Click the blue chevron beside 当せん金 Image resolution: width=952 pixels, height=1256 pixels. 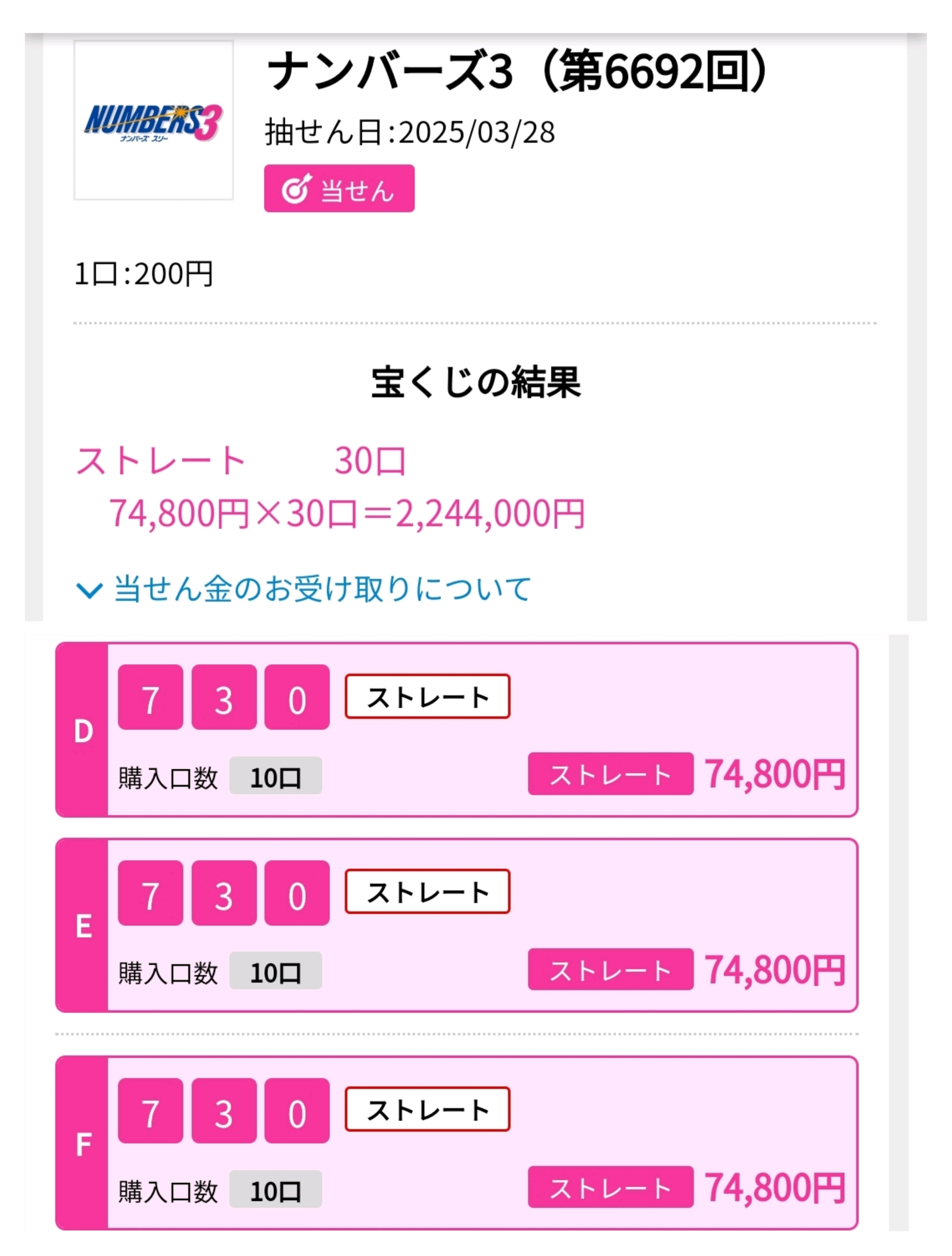pos(89,591)
